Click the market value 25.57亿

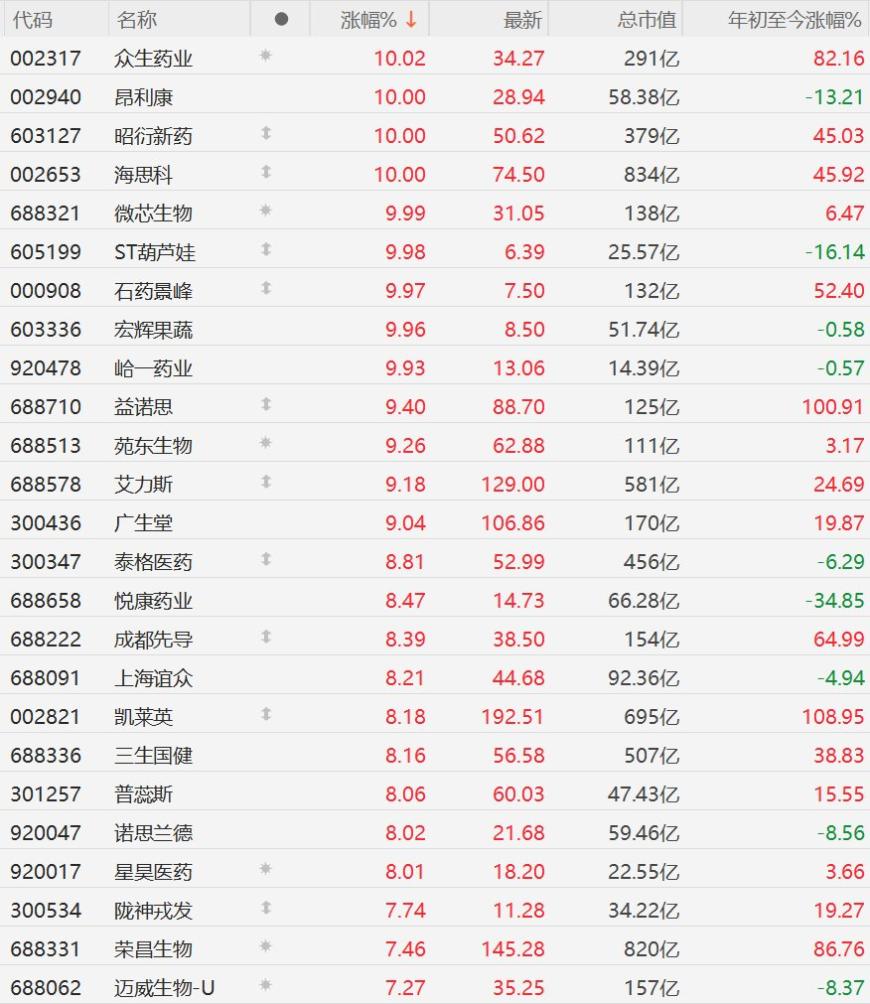[x=643, y=252]
